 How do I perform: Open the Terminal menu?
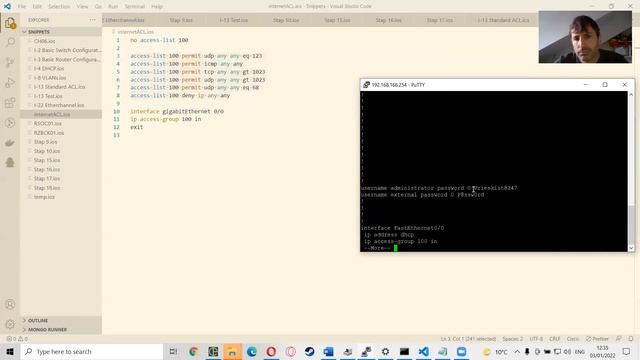[134, 7]
